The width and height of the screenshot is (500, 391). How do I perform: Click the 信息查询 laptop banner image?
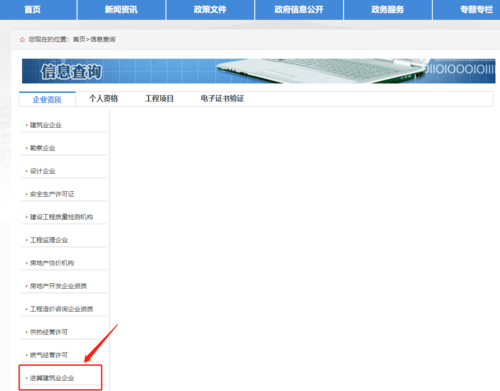[x=259, y=71]
